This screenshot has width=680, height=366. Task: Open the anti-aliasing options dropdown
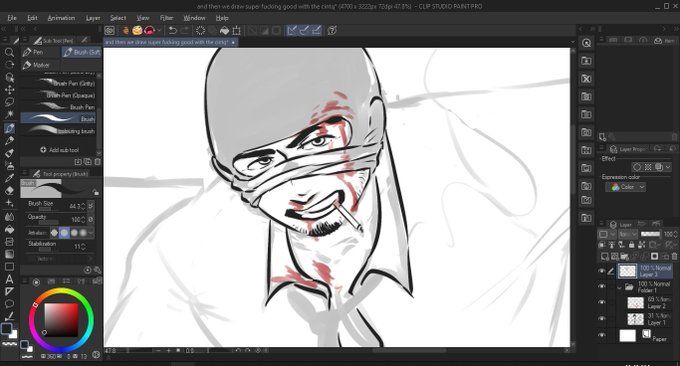tap(91, 233)
